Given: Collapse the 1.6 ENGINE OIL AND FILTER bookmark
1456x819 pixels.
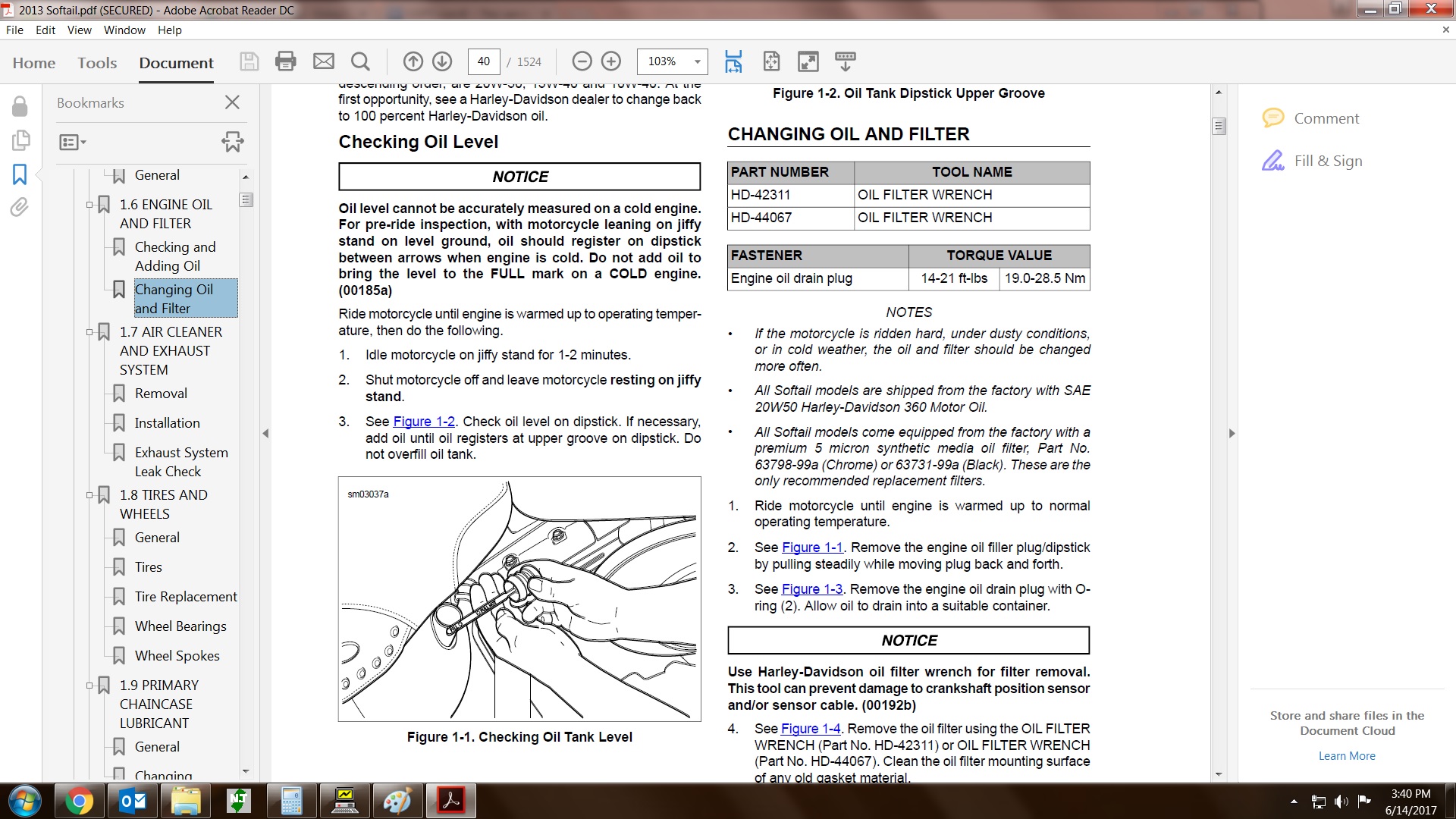Looking at the screenshot, I should [89, 205].
